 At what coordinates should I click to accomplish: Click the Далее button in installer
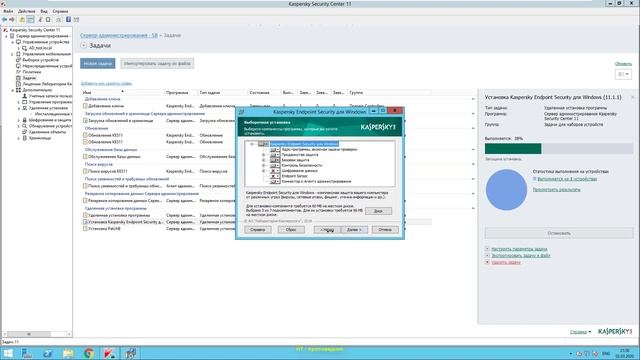[354, 230]
